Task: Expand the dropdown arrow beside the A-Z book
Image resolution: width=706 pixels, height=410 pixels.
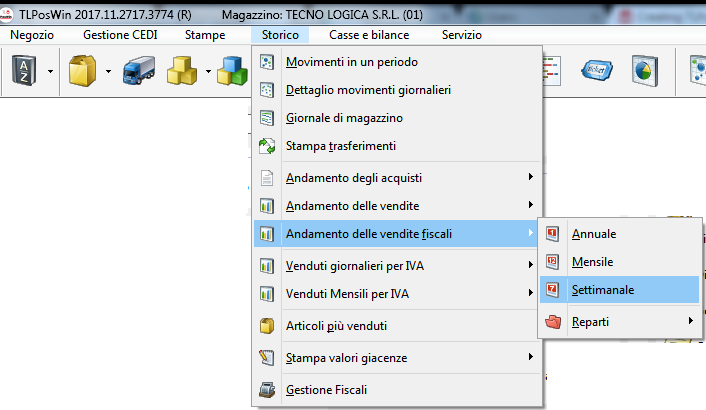Action: click(x=50, y=71)
